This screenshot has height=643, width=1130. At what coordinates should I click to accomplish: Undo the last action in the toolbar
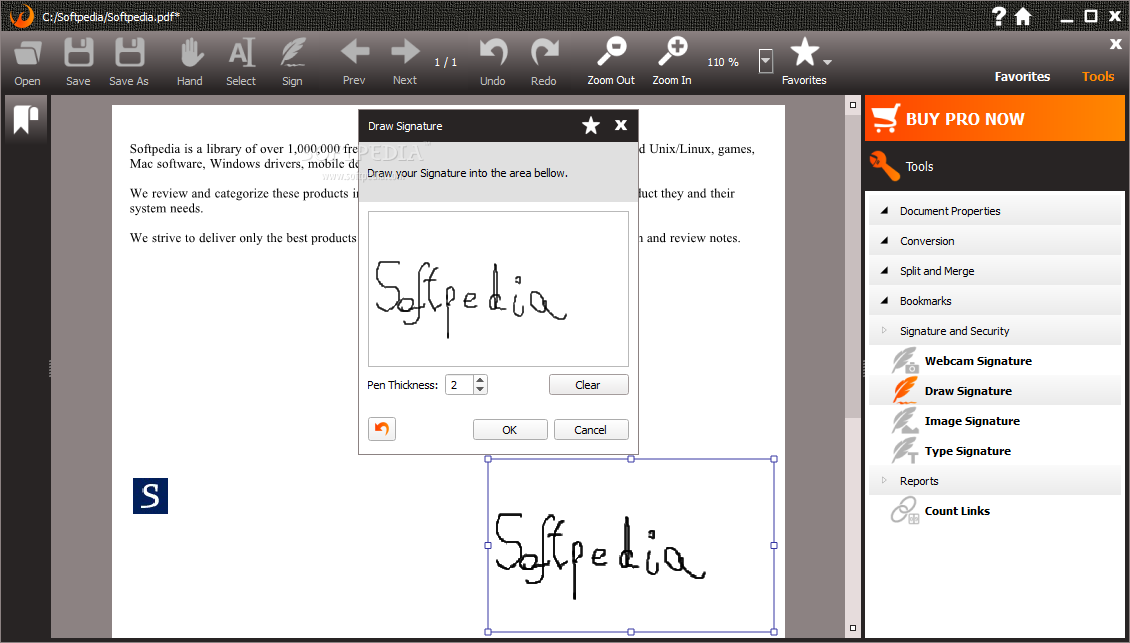coord(493,62)
